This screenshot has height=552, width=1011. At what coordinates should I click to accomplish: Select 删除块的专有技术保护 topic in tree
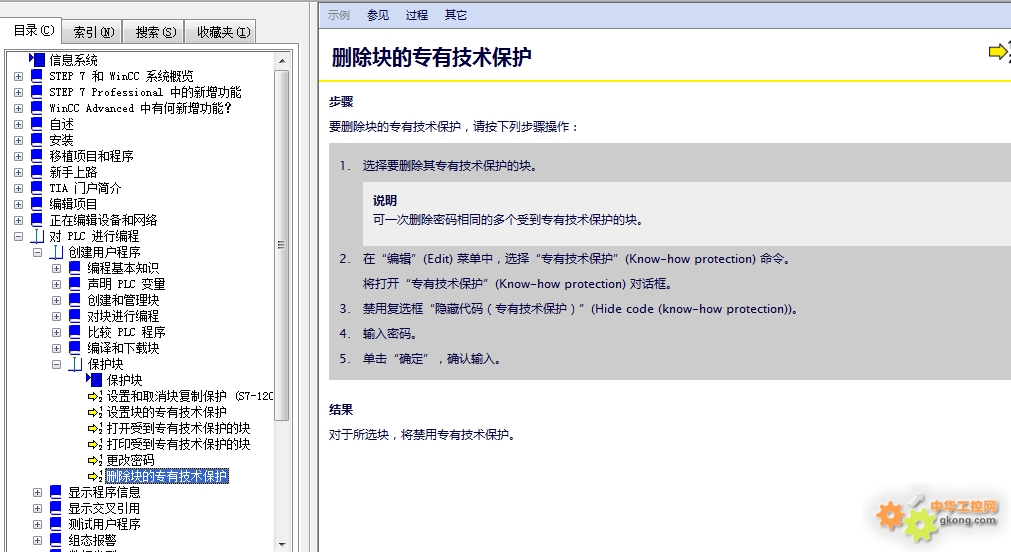[x=167, y=477]
